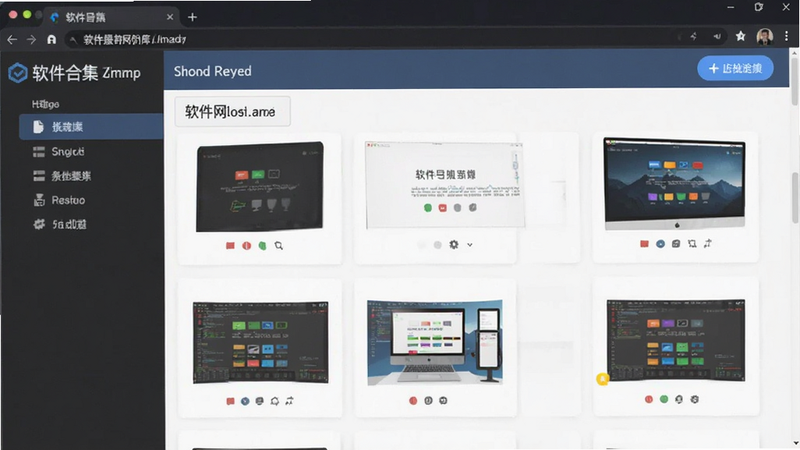Bookmark page with the star icon
This screenshot has width=800, height=450.
pyautogui.click(x=740, y=36)
